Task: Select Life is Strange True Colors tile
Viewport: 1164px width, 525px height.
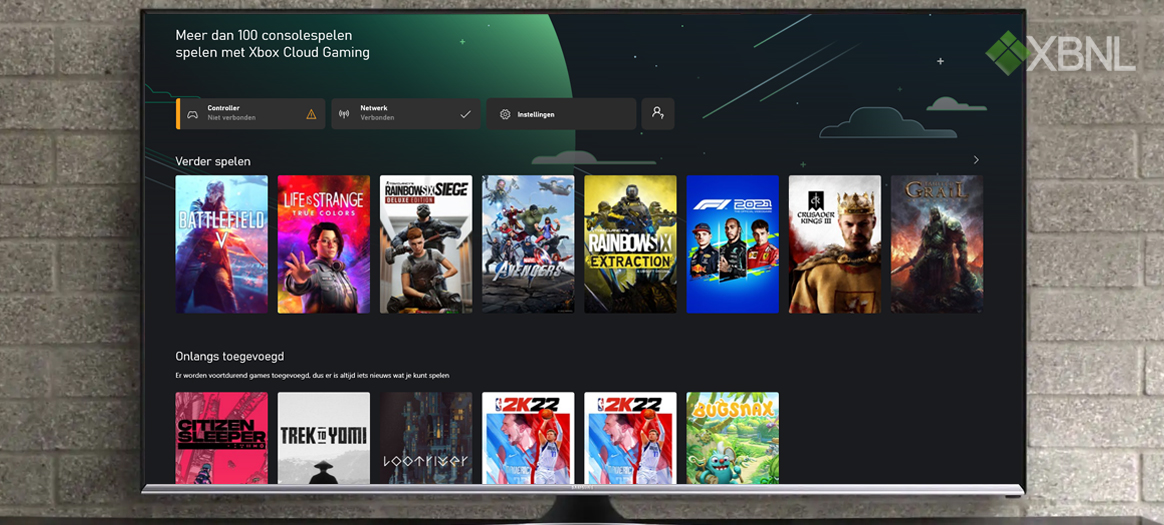Action: (x=324, y=244)
